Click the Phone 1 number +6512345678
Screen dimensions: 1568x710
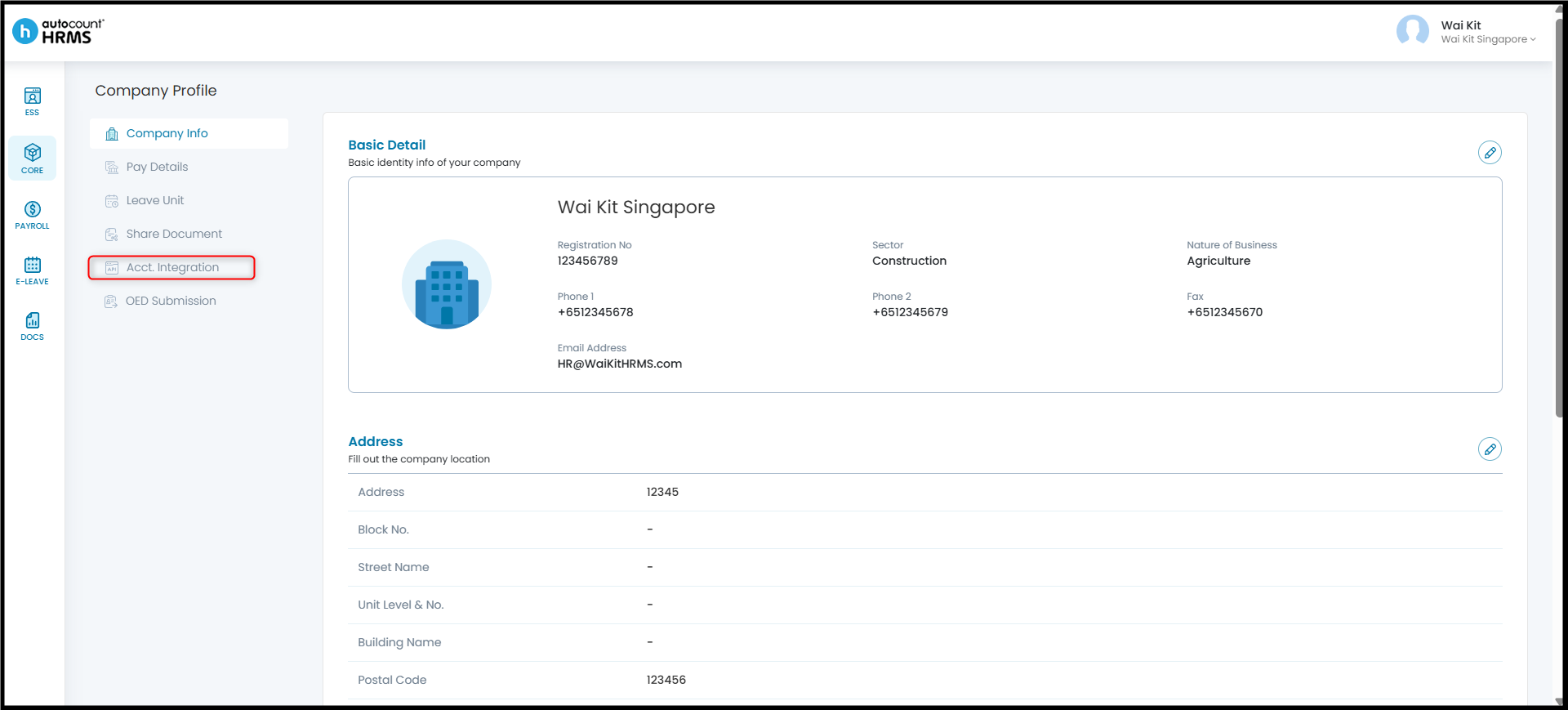coord(595,312)
